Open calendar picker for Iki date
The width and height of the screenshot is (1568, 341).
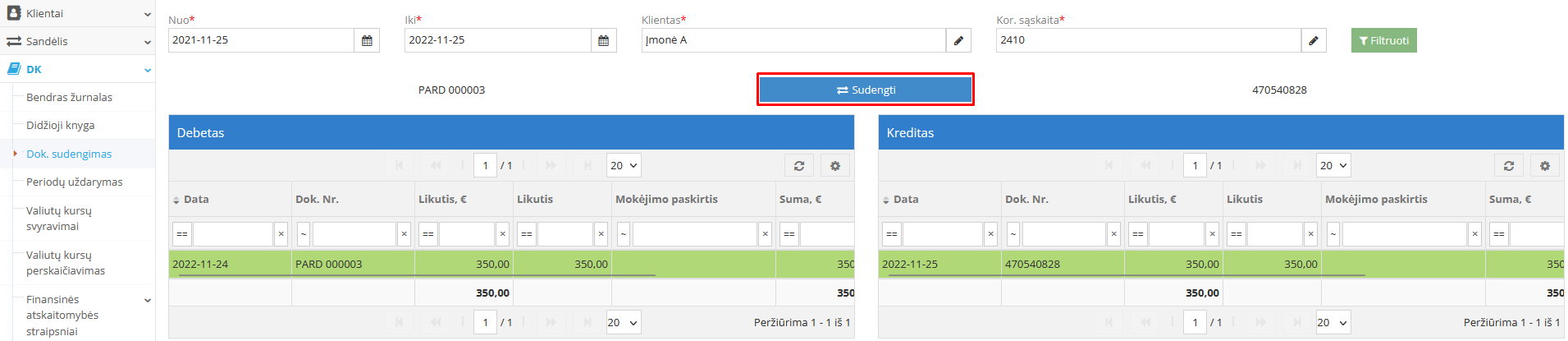pyautogui.click(x=603, y=40)
